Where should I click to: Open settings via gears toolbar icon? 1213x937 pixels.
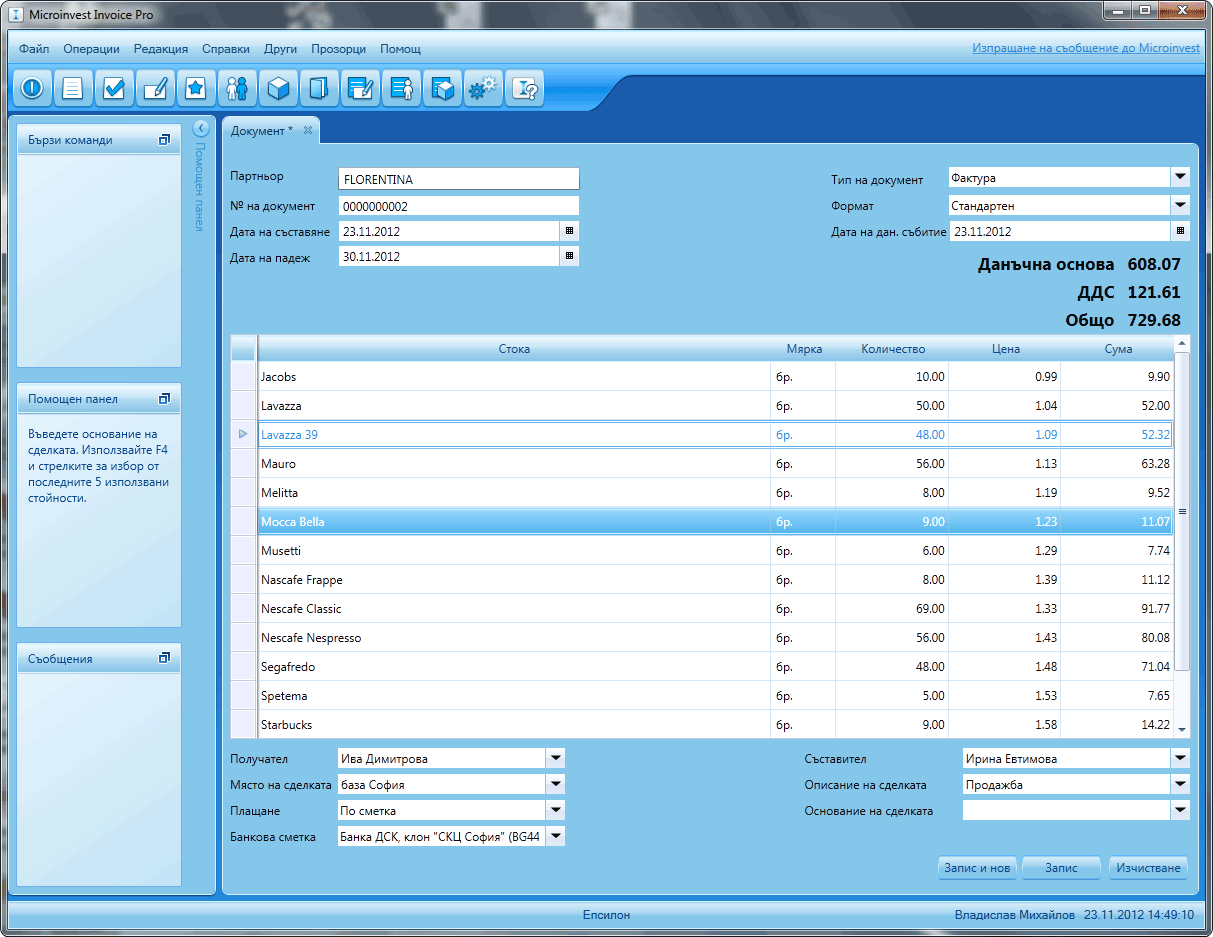(484, 89)
